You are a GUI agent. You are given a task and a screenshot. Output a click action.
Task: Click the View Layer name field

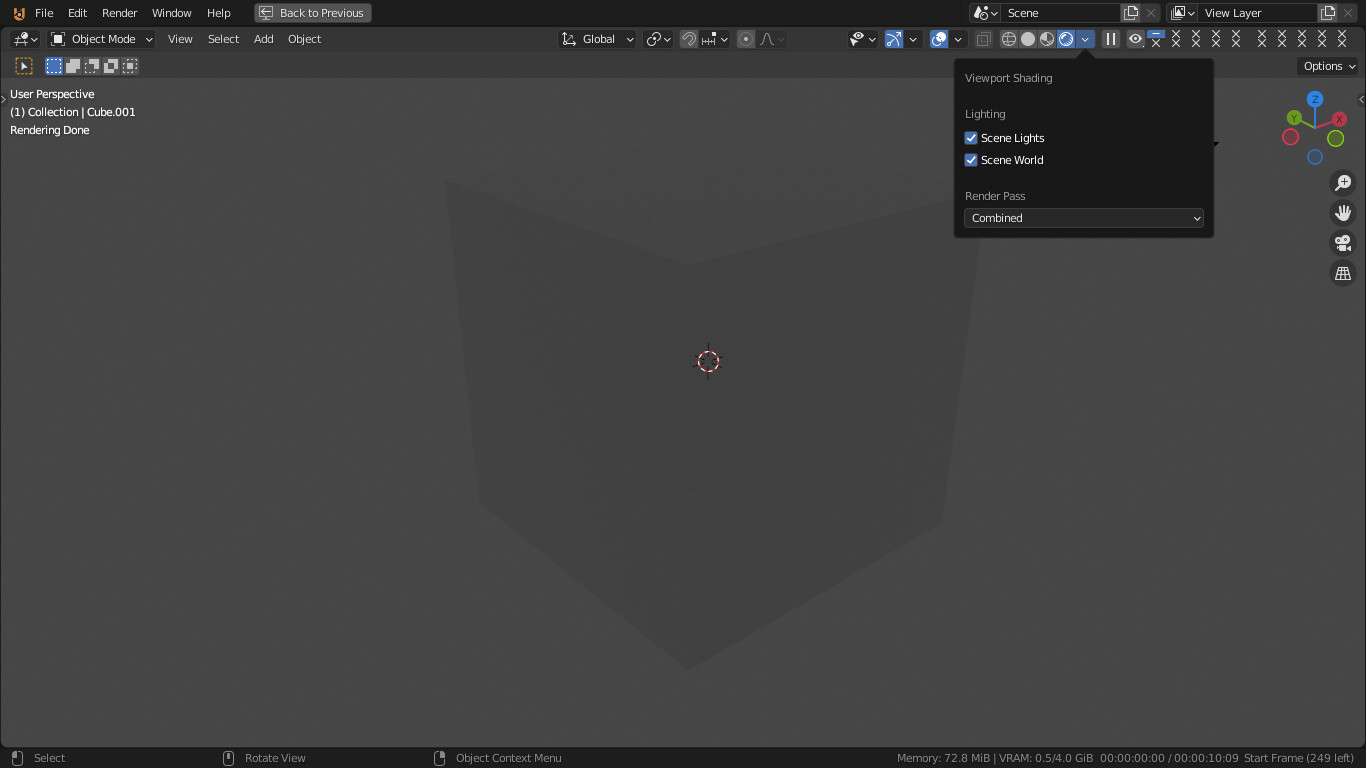click(1258, 13)
